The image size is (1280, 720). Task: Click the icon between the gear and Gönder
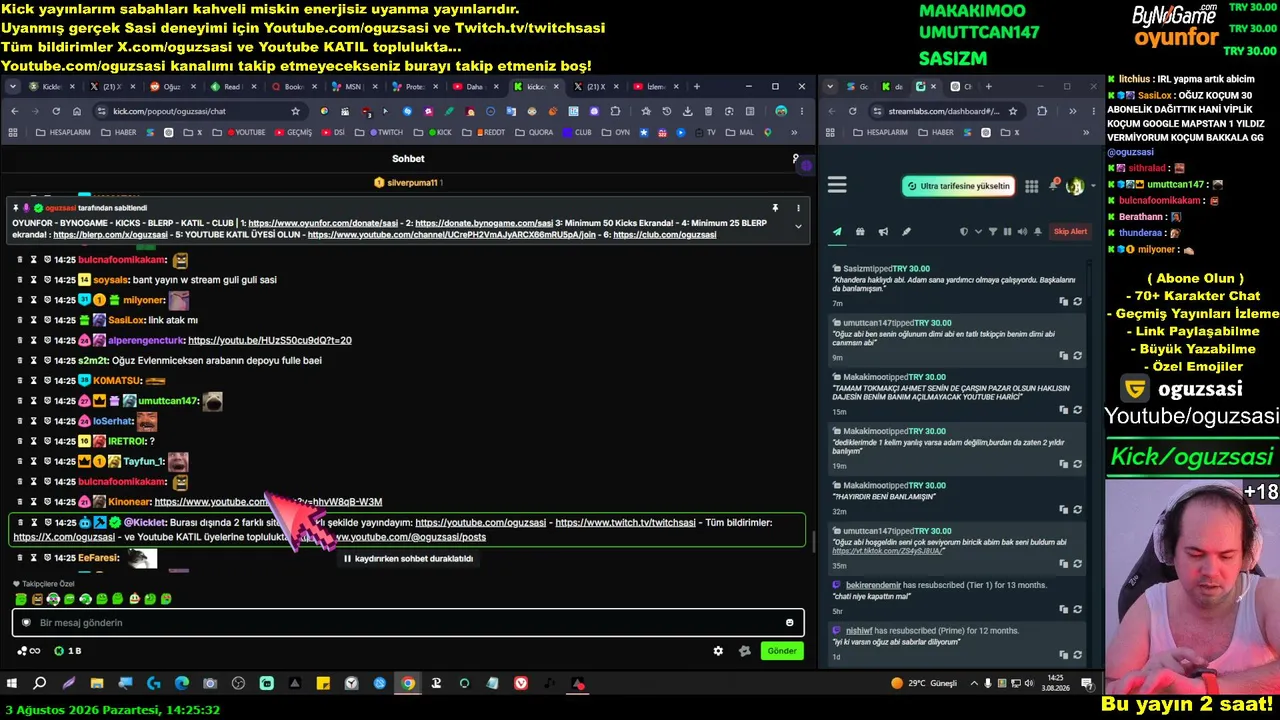(x=744, y=651)
